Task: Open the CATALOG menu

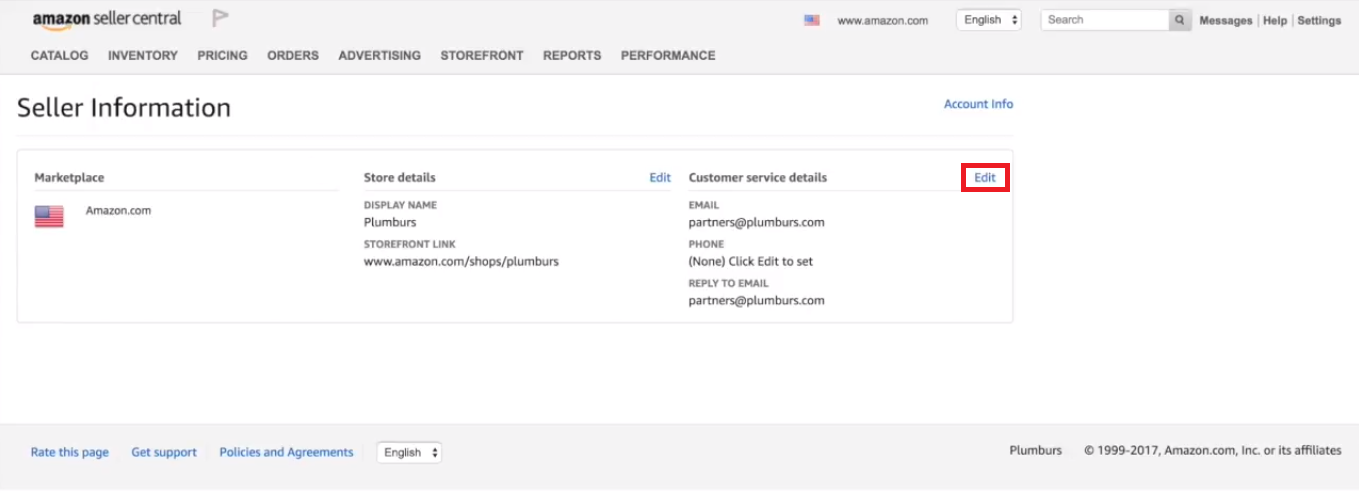Action: 60,56
